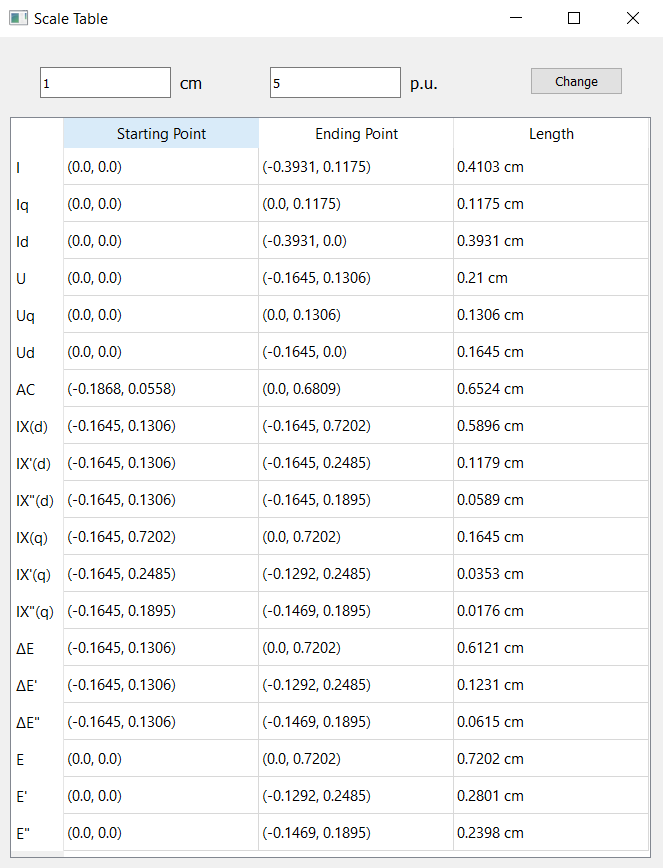The width and height of the screenshot is (663, 868).
Task: Click the length cell 0.0589 cm
Action: click(551, 500)
